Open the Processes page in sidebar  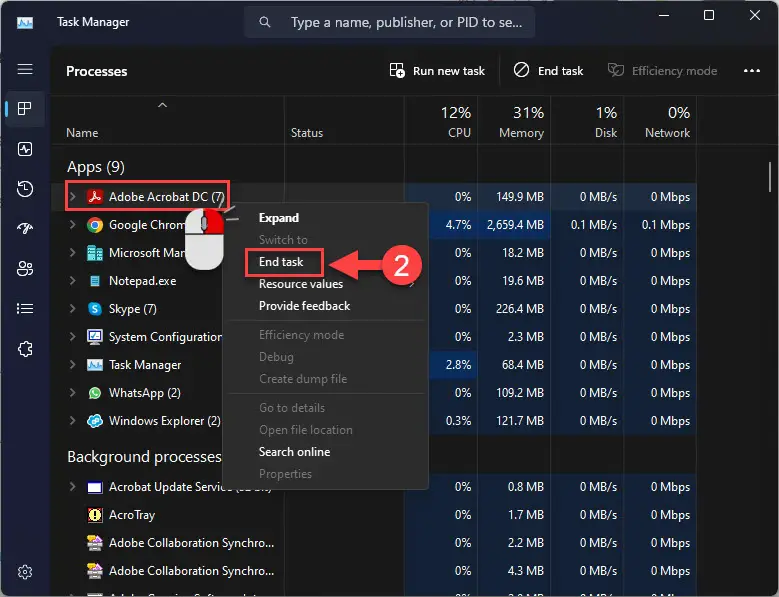click(25, 108)
